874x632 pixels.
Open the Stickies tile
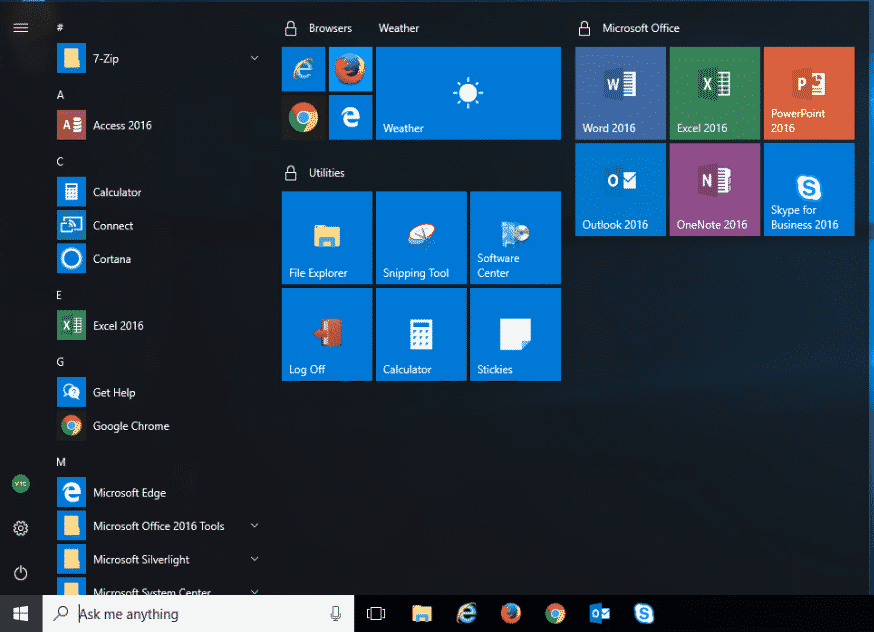[x=516, y=334]
